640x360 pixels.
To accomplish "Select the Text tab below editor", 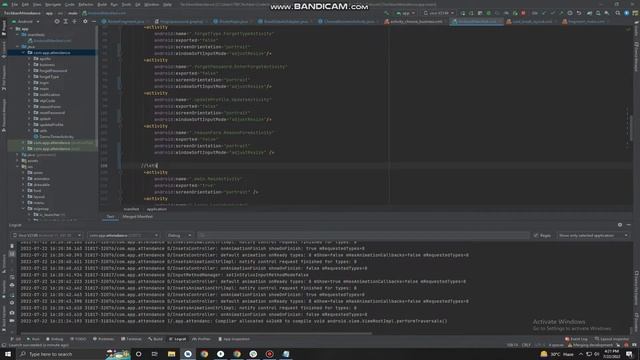I will (110, 217).
